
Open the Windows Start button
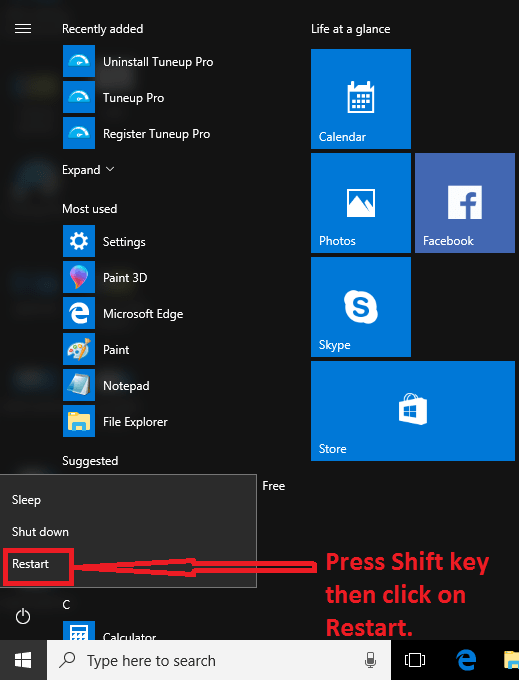pos(23,660)
